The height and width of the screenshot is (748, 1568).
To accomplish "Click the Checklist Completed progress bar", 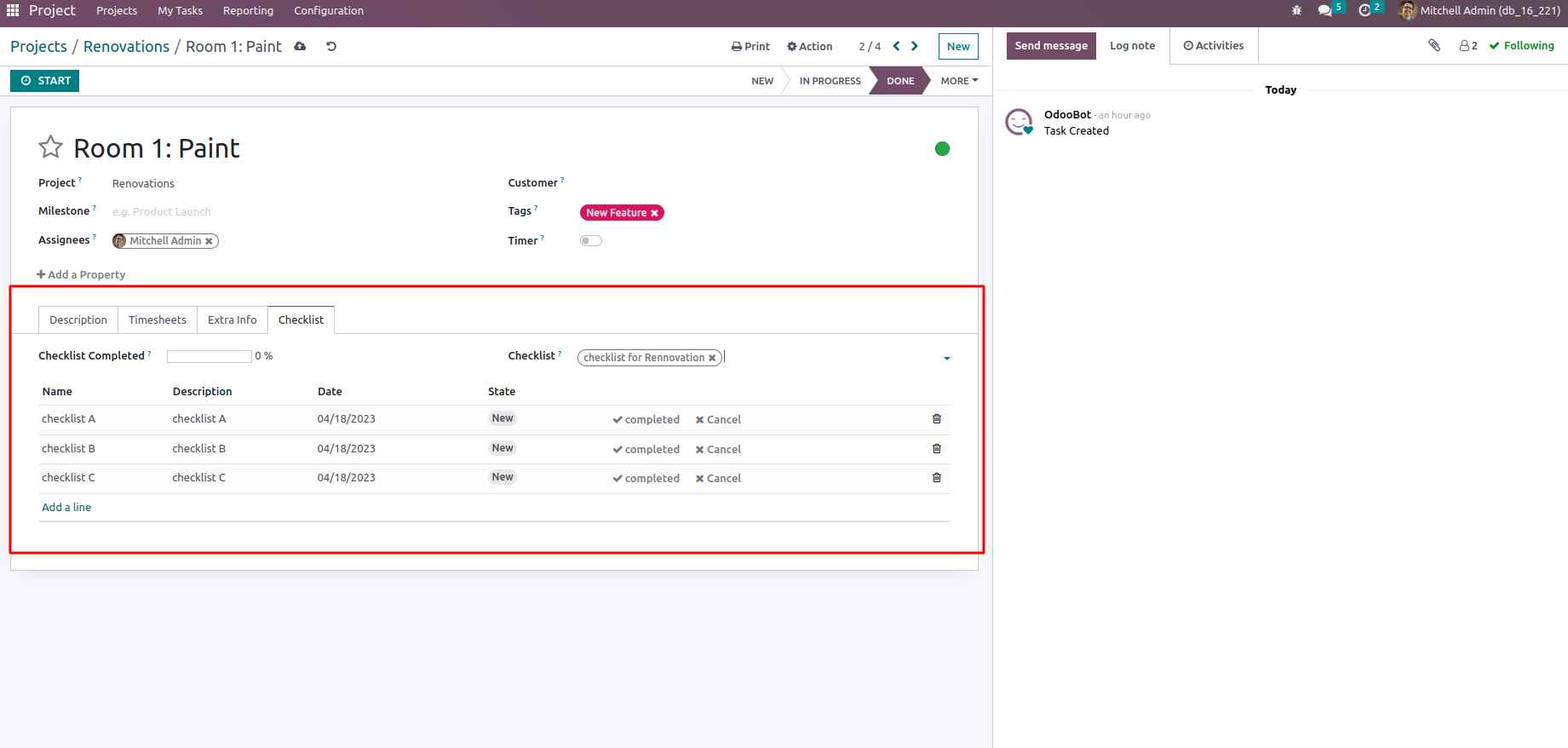I will (x=210, y=357).
